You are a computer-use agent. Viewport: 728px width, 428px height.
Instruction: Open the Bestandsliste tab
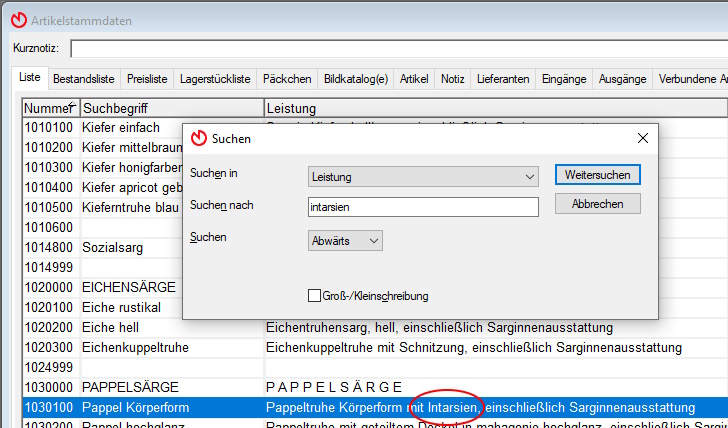click(84, 79)
